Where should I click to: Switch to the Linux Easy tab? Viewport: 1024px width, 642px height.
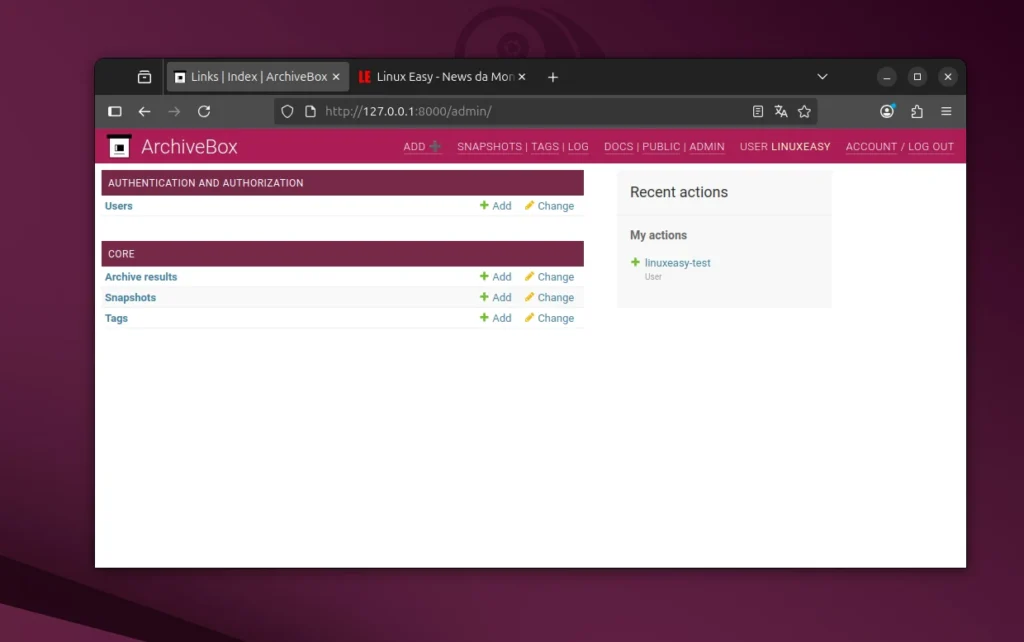click(440, 76)
